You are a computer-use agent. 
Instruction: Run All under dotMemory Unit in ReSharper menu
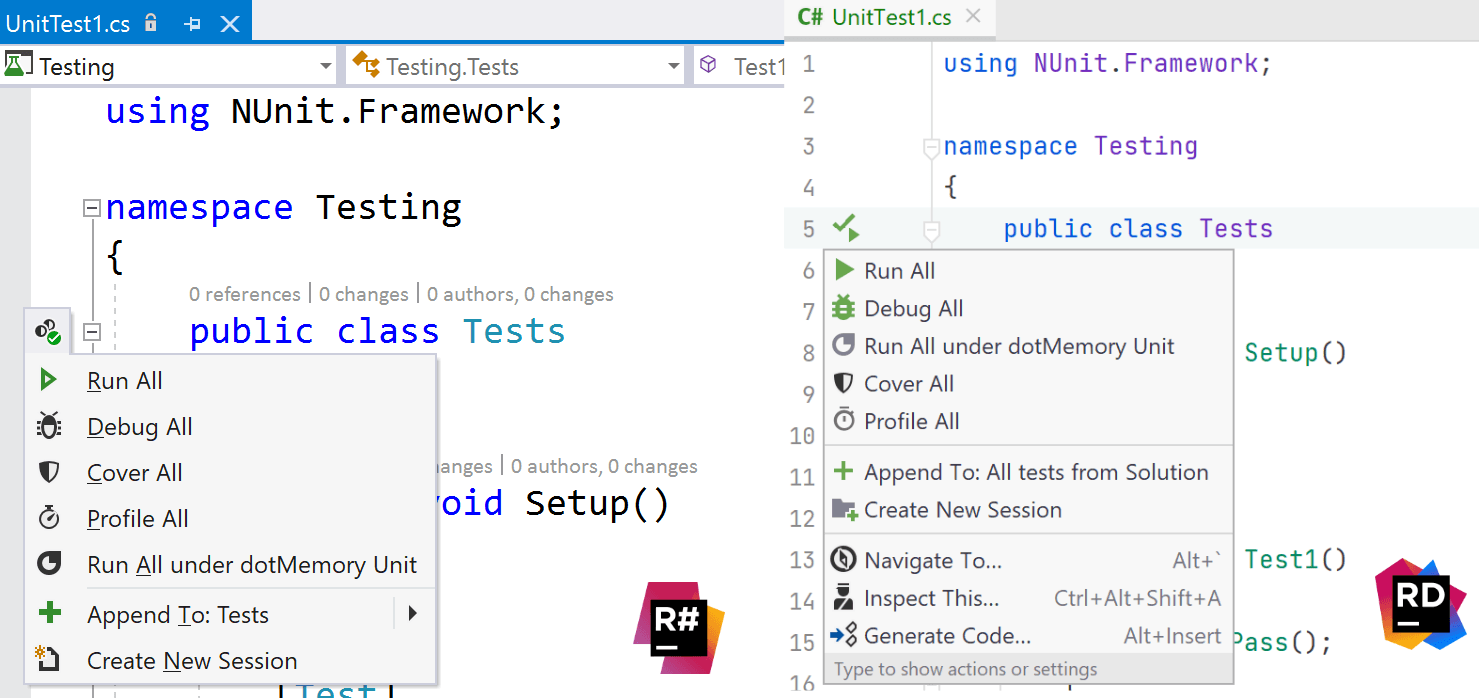tap(251, 565)
